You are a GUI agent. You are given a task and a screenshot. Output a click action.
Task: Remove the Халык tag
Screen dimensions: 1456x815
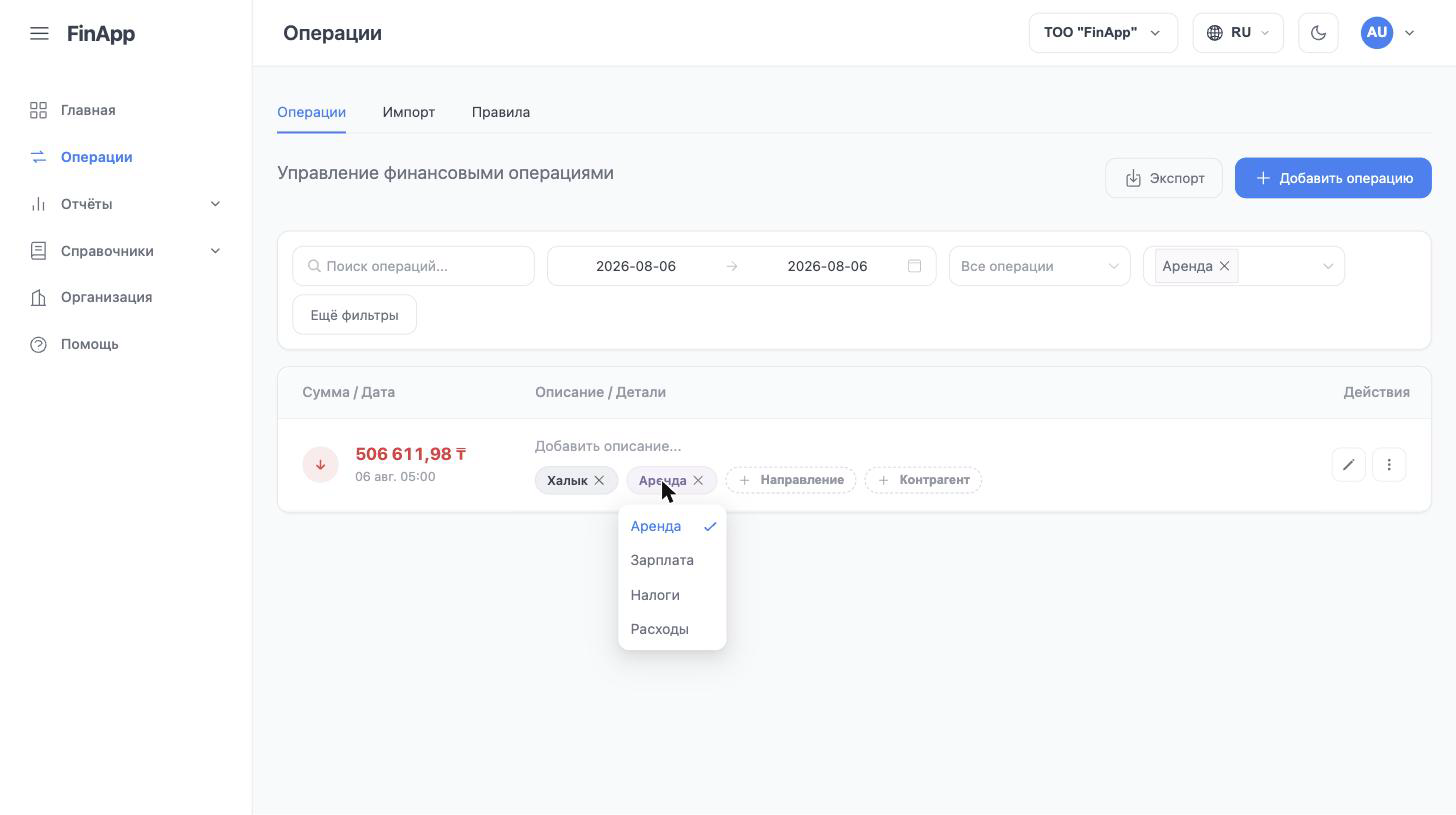[x=599, y=480]
